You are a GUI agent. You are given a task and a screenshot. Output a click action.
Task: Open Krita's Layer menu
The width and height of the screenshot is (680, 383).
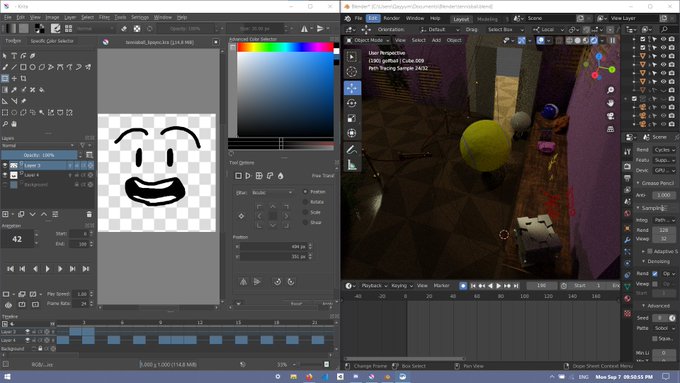(70, 17)
